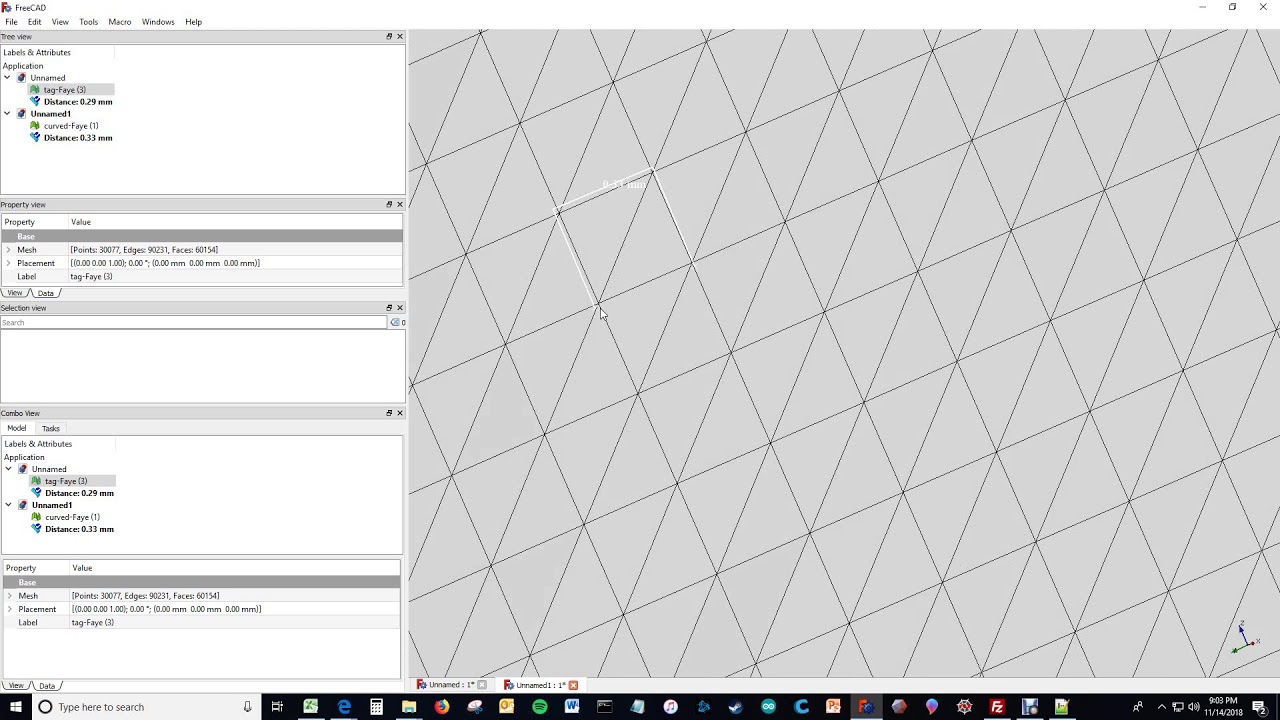Float the Tree view panel

click(x=390, y=37)
